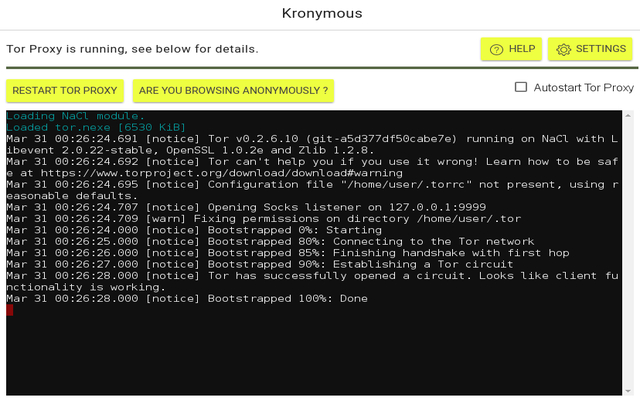Click the gear Settings icon
640x400 pixels.
(563, 49)
